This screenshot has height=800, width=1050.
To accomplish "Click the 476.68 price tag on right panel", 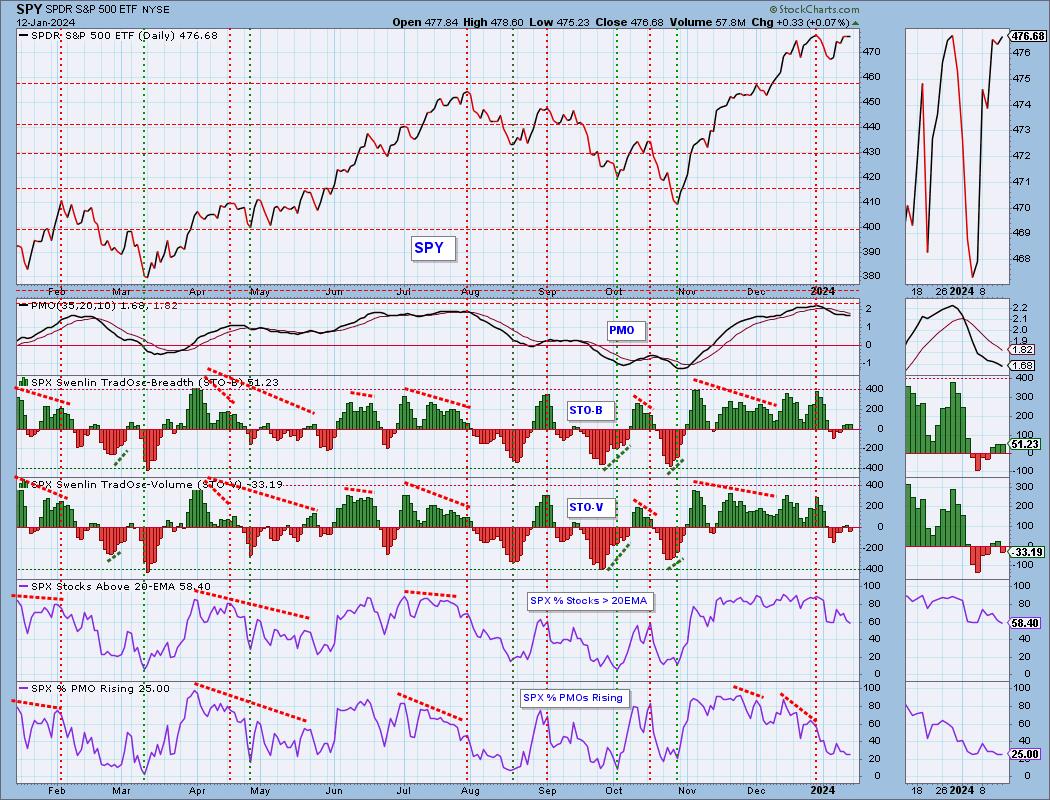I will click(x=1027, y=36).
